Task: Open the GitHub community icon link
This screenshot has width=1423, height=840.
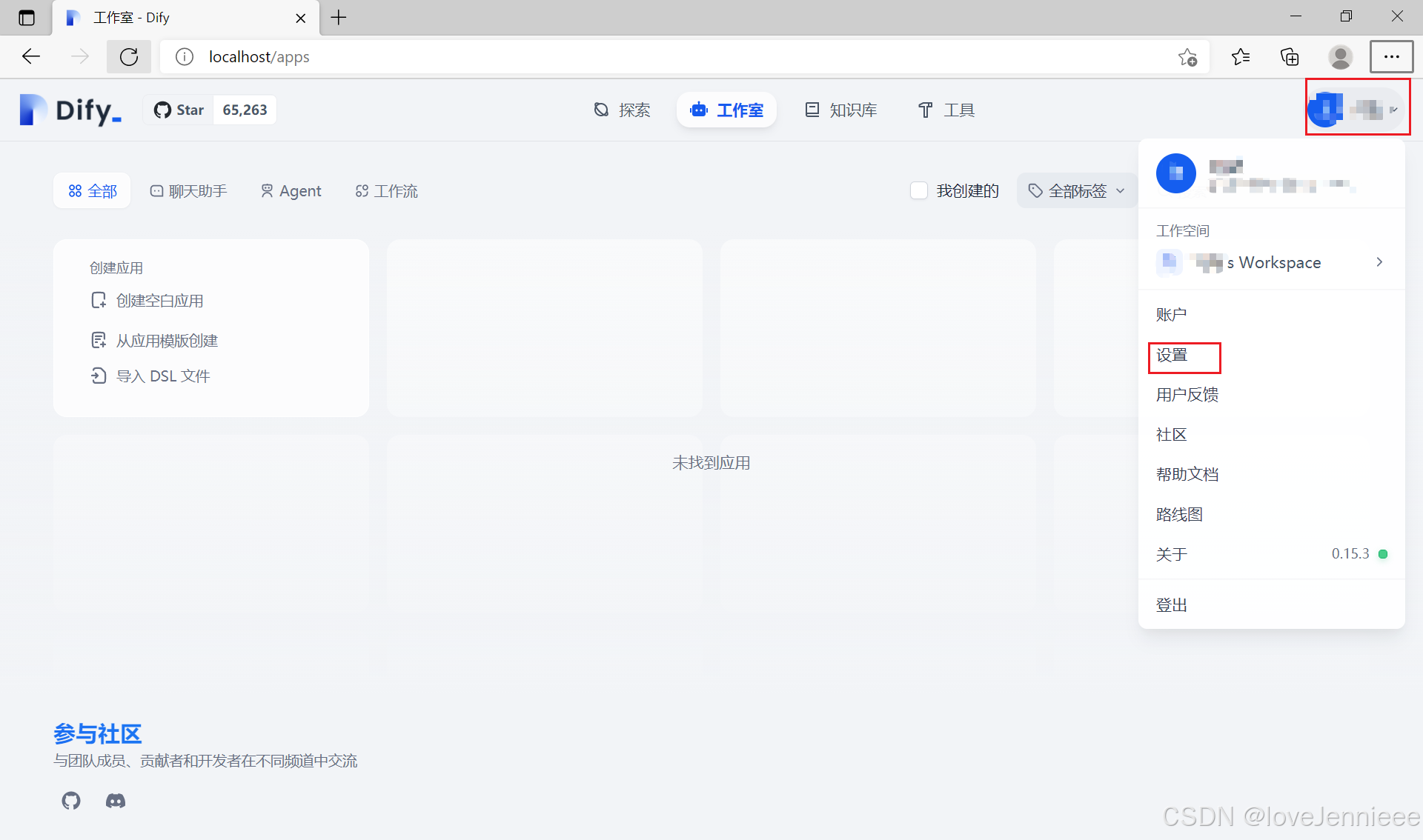Action: click(71, 801)
